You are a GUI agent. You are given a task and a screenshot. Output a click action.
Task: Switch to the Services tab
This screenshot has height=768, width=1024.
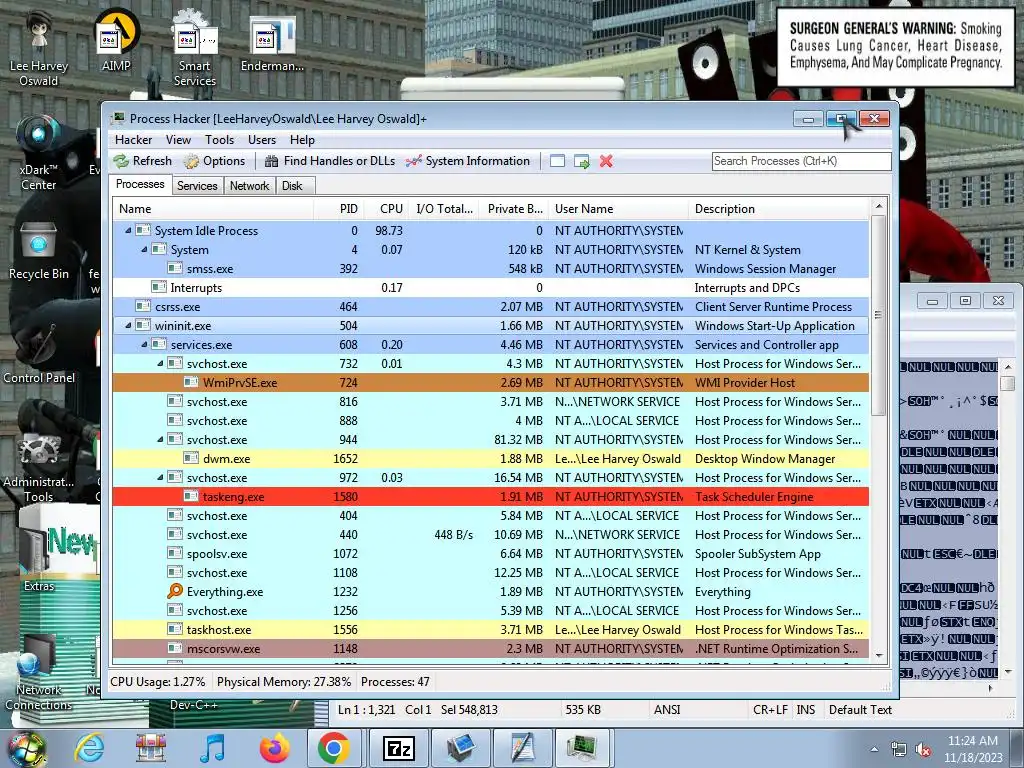click(197, 186)
